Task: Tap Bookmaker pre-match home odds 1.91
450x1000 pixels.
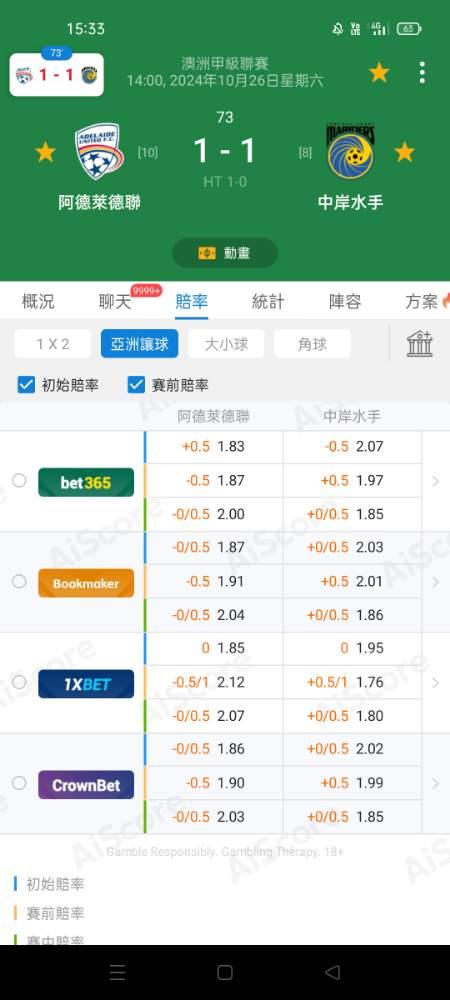Action: click(231, 581)
